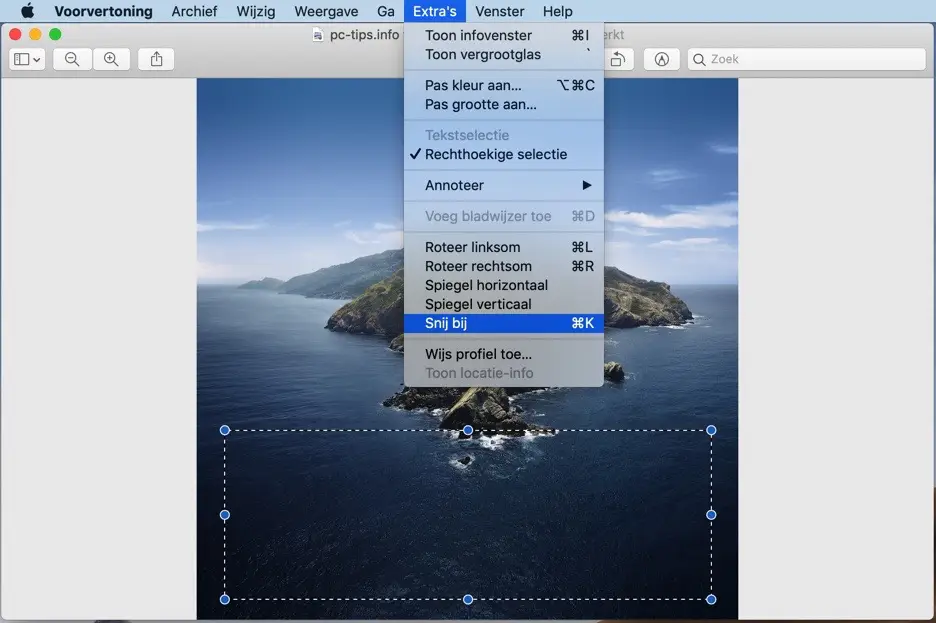This screenshot has width=936, height=623.
Task: Choose Wijs profiel toe...
Action: (504, 354)
